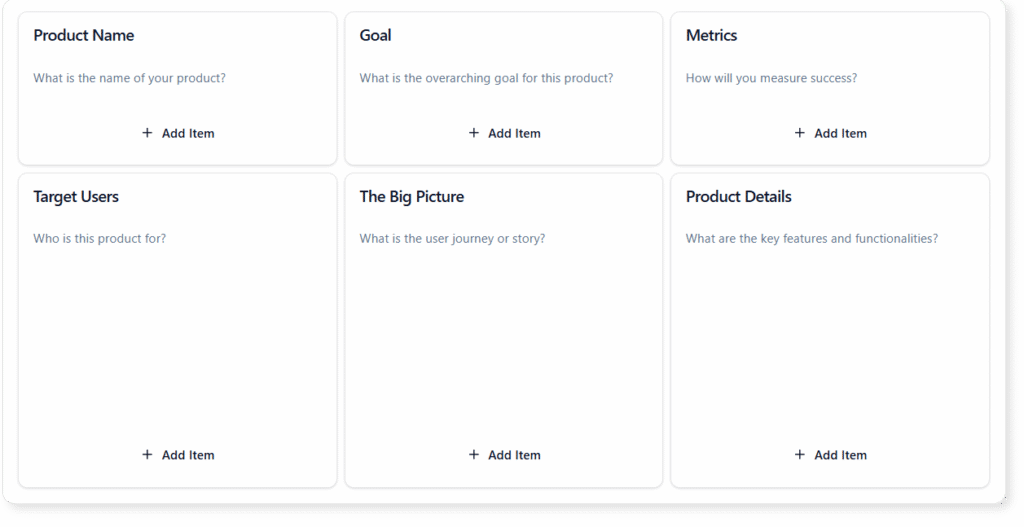Select the "user journey or story" prompt text
Screen dimensions: 1024x527
[x=453, y=239]
